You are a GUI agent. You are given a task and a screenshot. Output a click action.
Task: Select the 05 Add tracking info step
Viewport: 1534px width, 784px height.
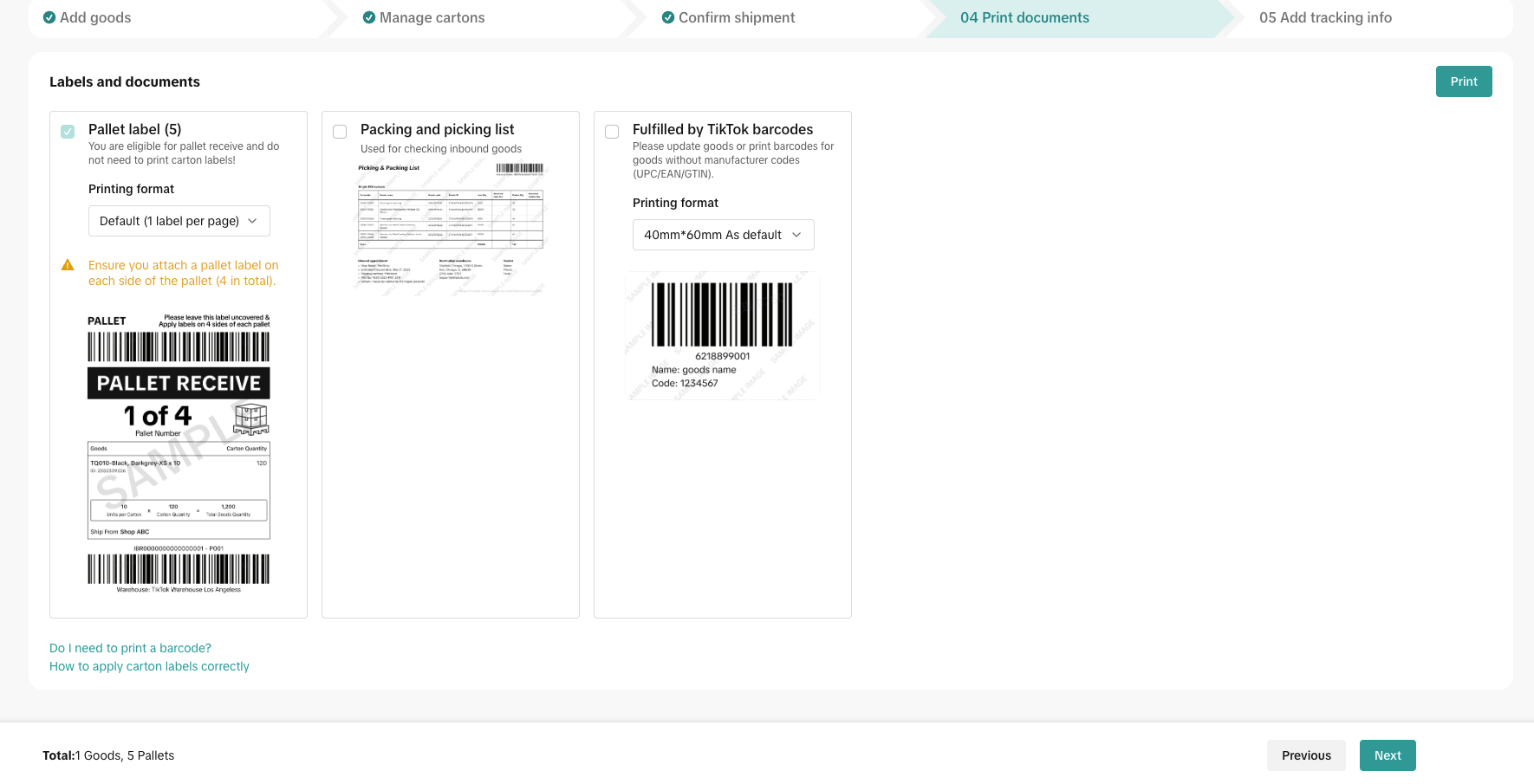1325,17
